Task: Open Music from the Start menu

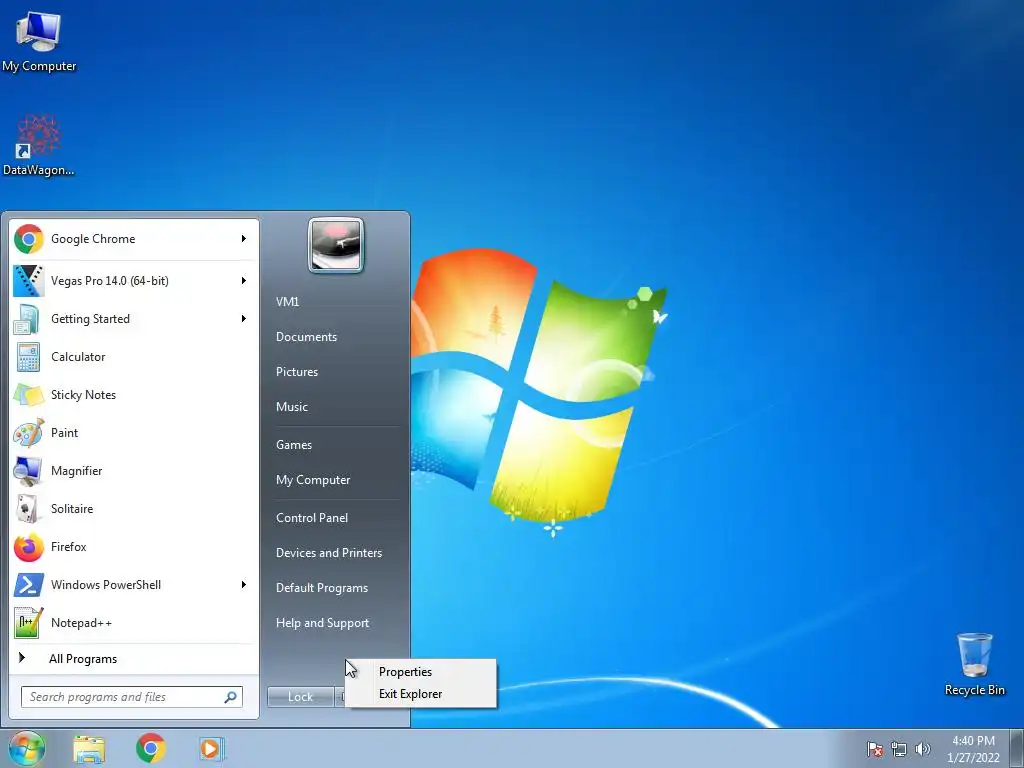Action: coord(292,407)
